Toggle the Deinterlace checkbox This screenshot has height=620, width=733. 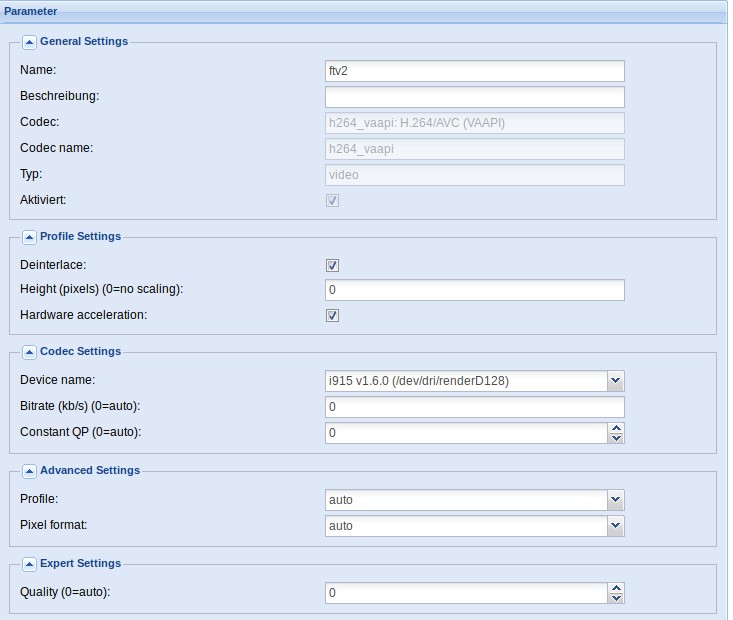click(x=332, y=266)
